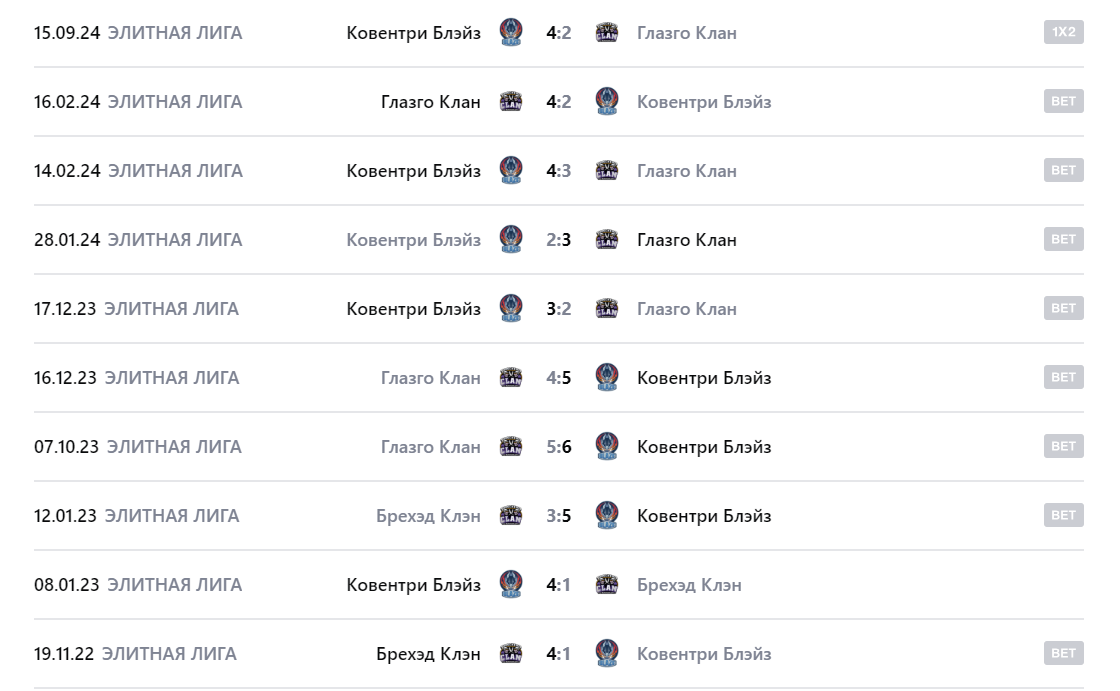Image resolution: width=1120 pixels, height=691 pixels.
Task: Open the 4:3 score from 14.02.24
Action: pos(558,170)
